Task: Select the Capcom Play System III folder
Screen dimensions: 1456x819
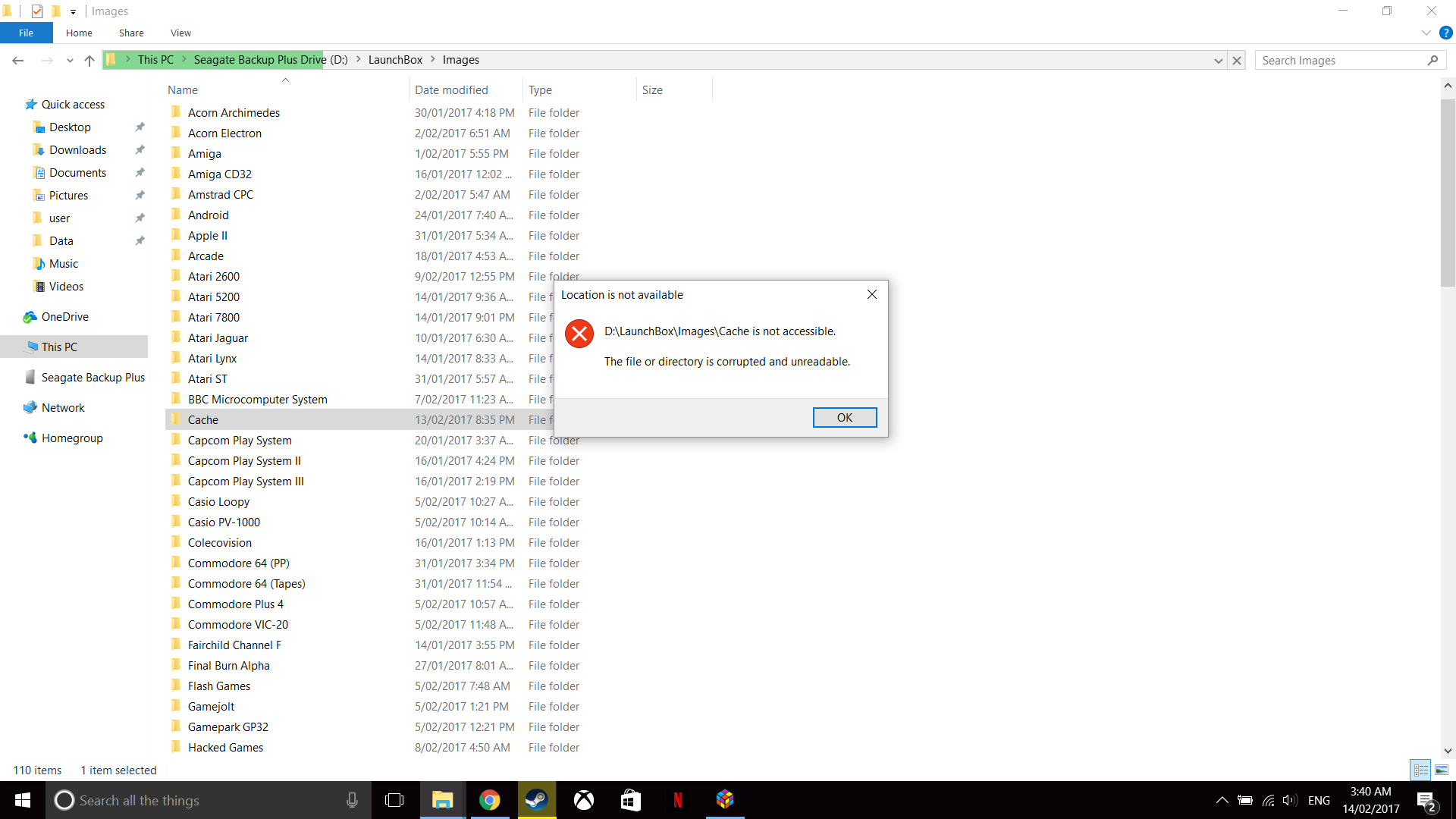Action: pos(246,482)
